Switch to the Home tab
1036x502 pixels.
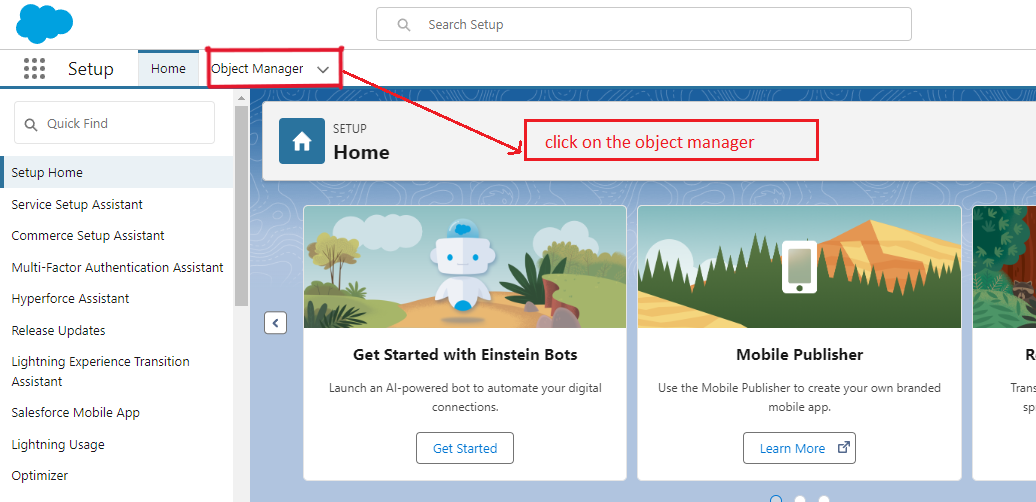click(x=168, y=69)
